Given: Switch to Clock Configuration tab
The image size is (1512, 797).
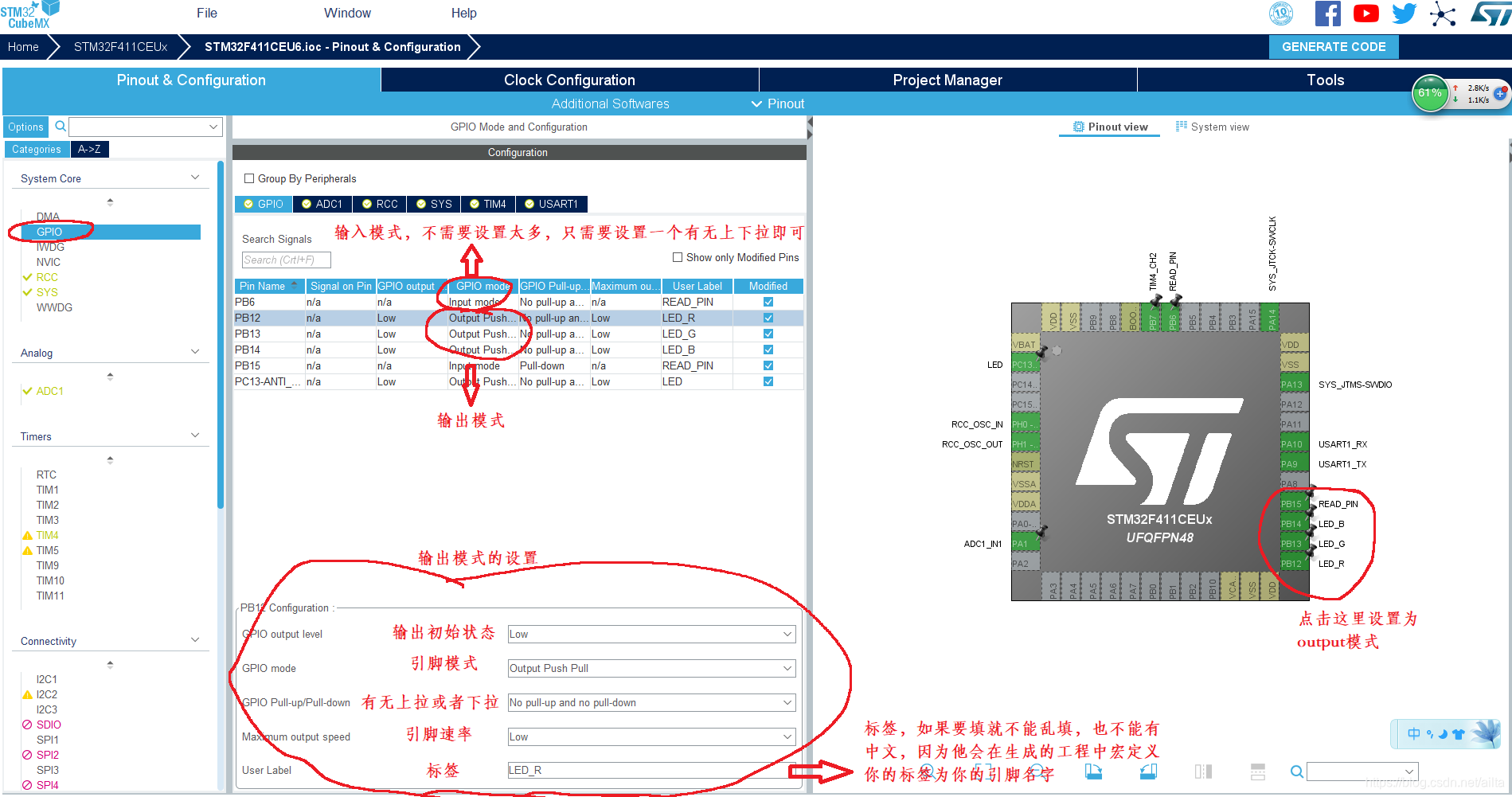Looking at the screenshot, I should (x=569, y=80).
